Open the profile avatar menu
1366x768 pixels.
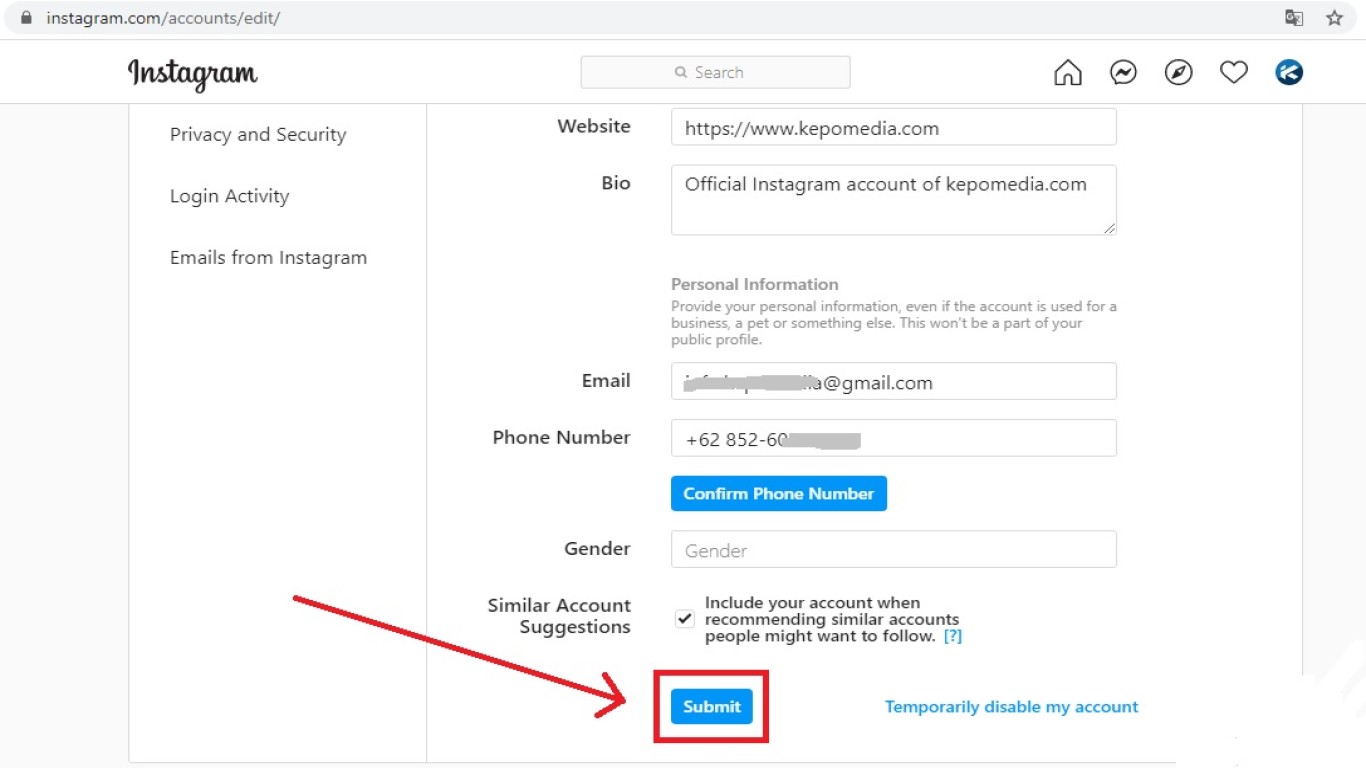(1289, 73)
